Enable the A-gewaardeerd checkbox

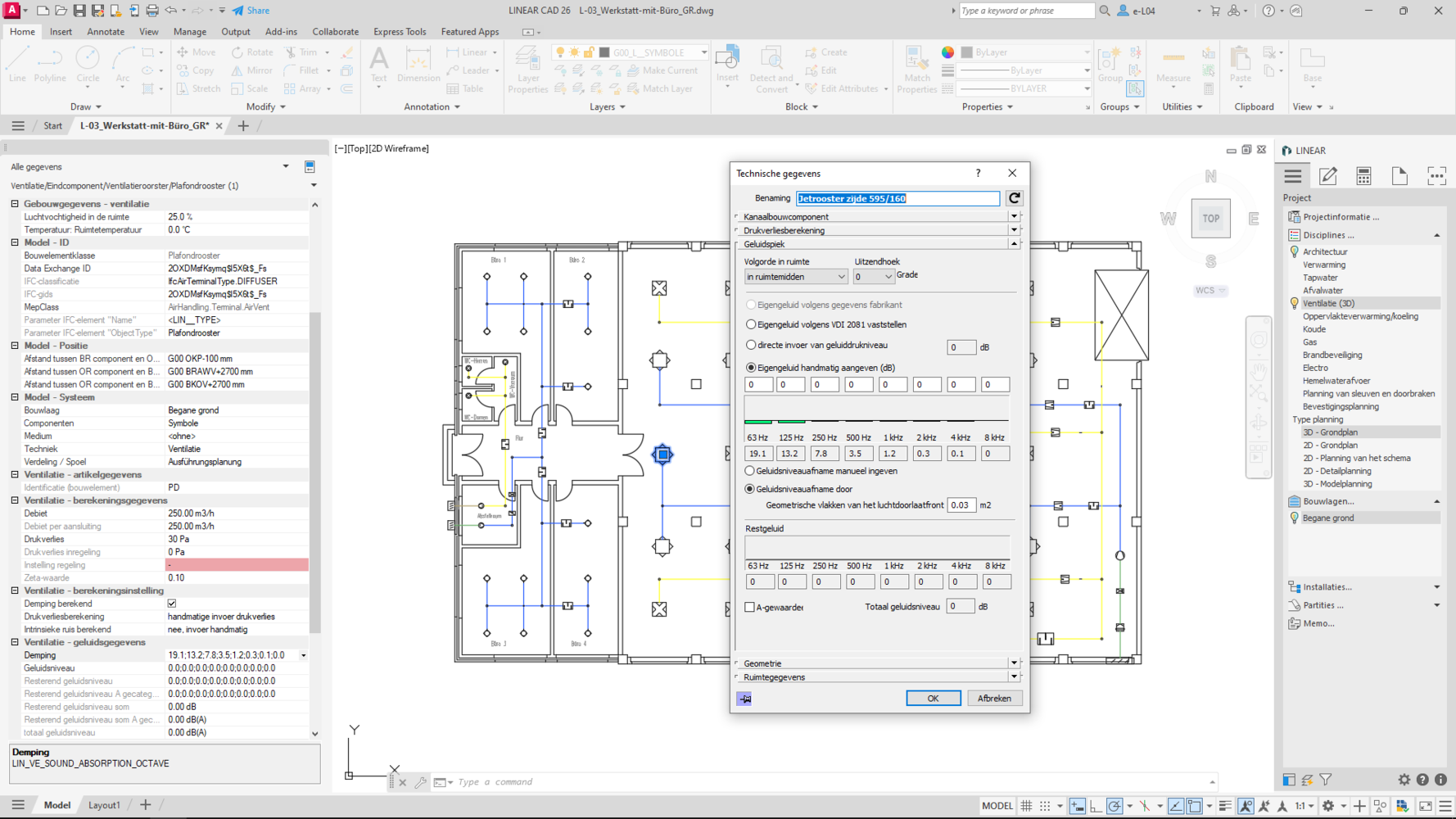click(x=749, y=607)
